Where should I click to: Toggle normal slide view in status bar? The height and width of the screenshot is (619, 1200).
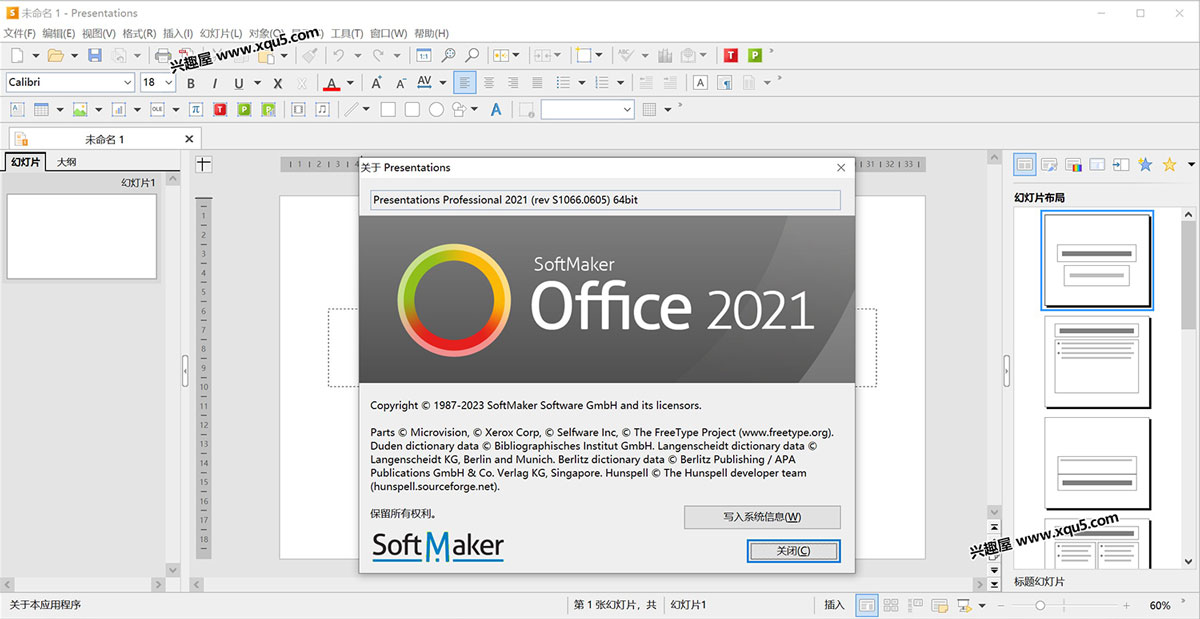(x=867, y=605)
